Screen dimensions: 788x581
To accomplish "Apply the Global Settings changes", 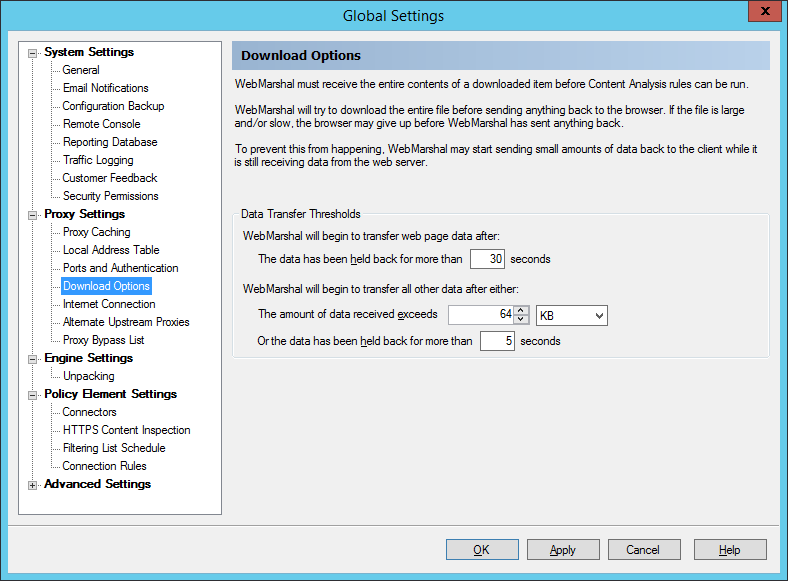I will (563, 550).
